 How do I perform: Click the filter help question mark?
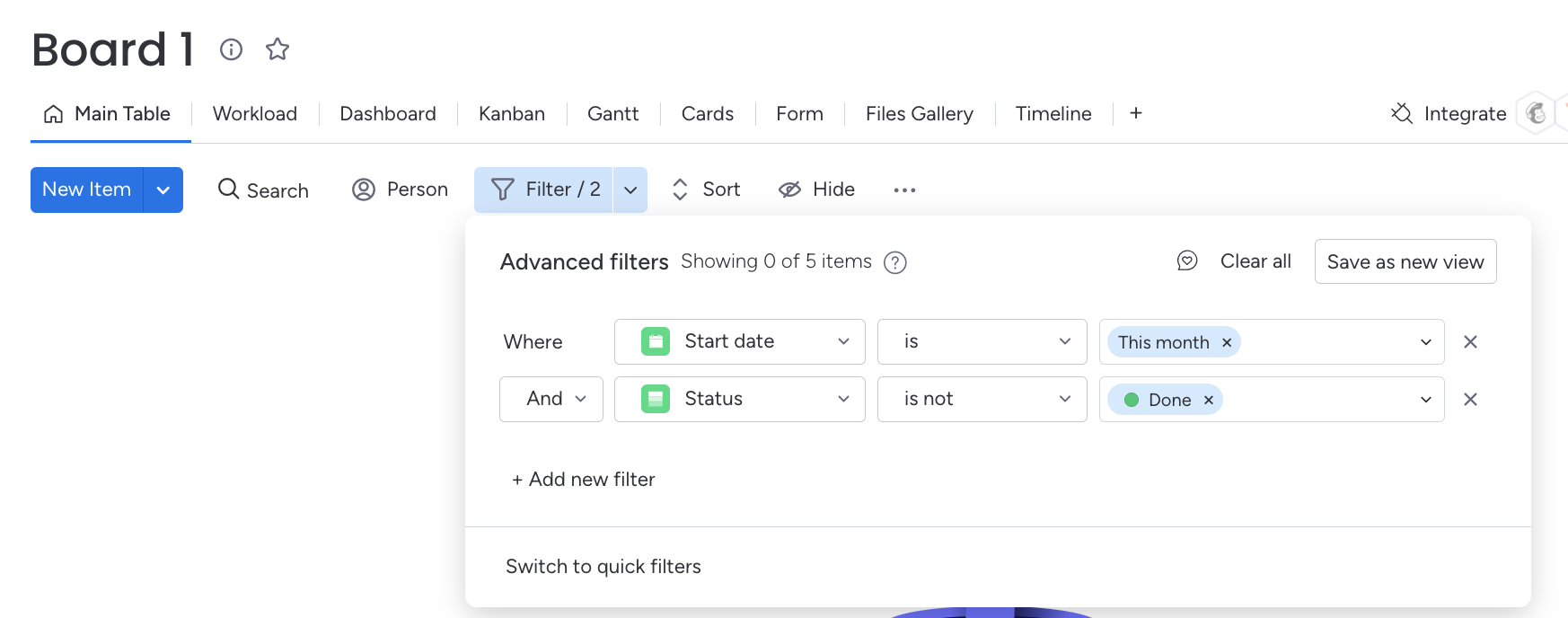pyautogui.click(x=894, y=262)
